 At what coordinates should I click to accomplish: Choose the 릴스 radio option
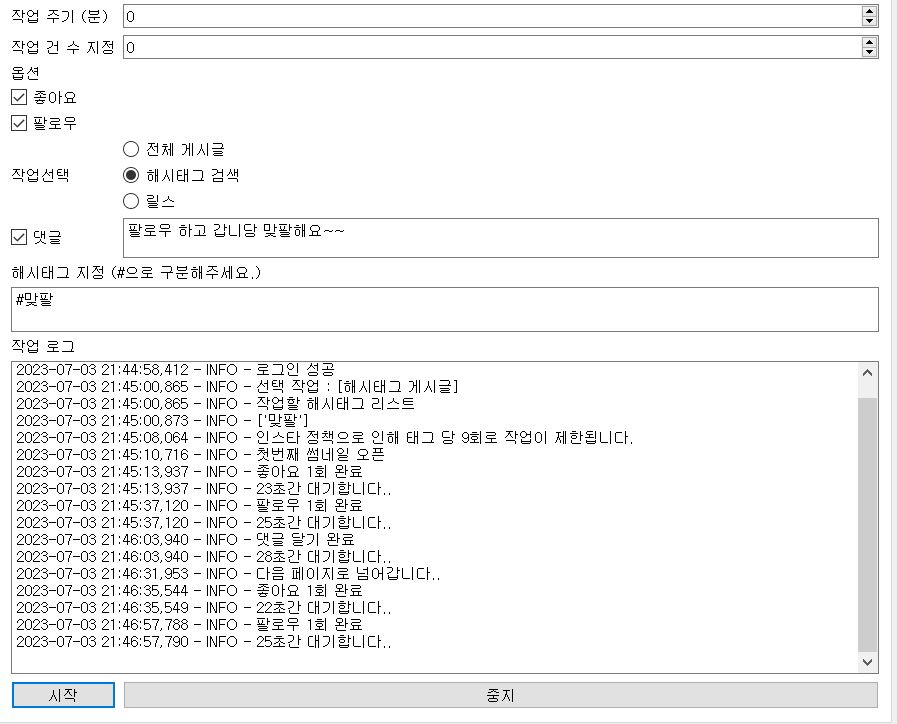pyautogui.click(x=131, y=201)
